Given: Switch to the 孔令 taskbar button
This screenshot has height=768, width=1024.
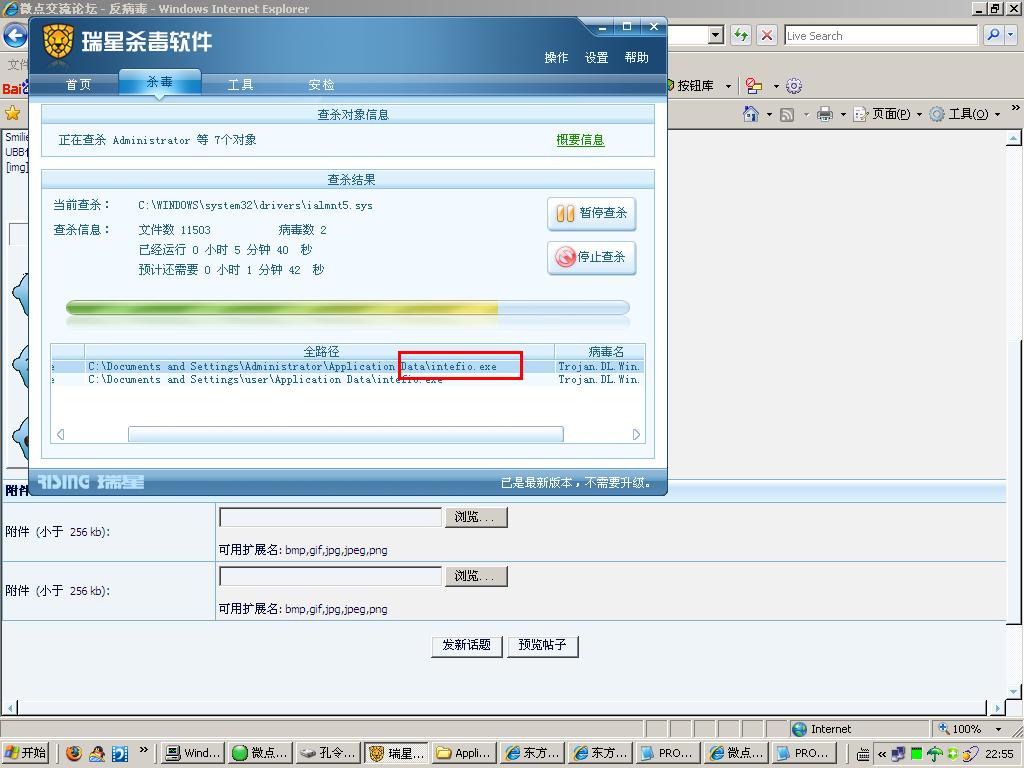Looking at the screenshot, I should 329,753.
